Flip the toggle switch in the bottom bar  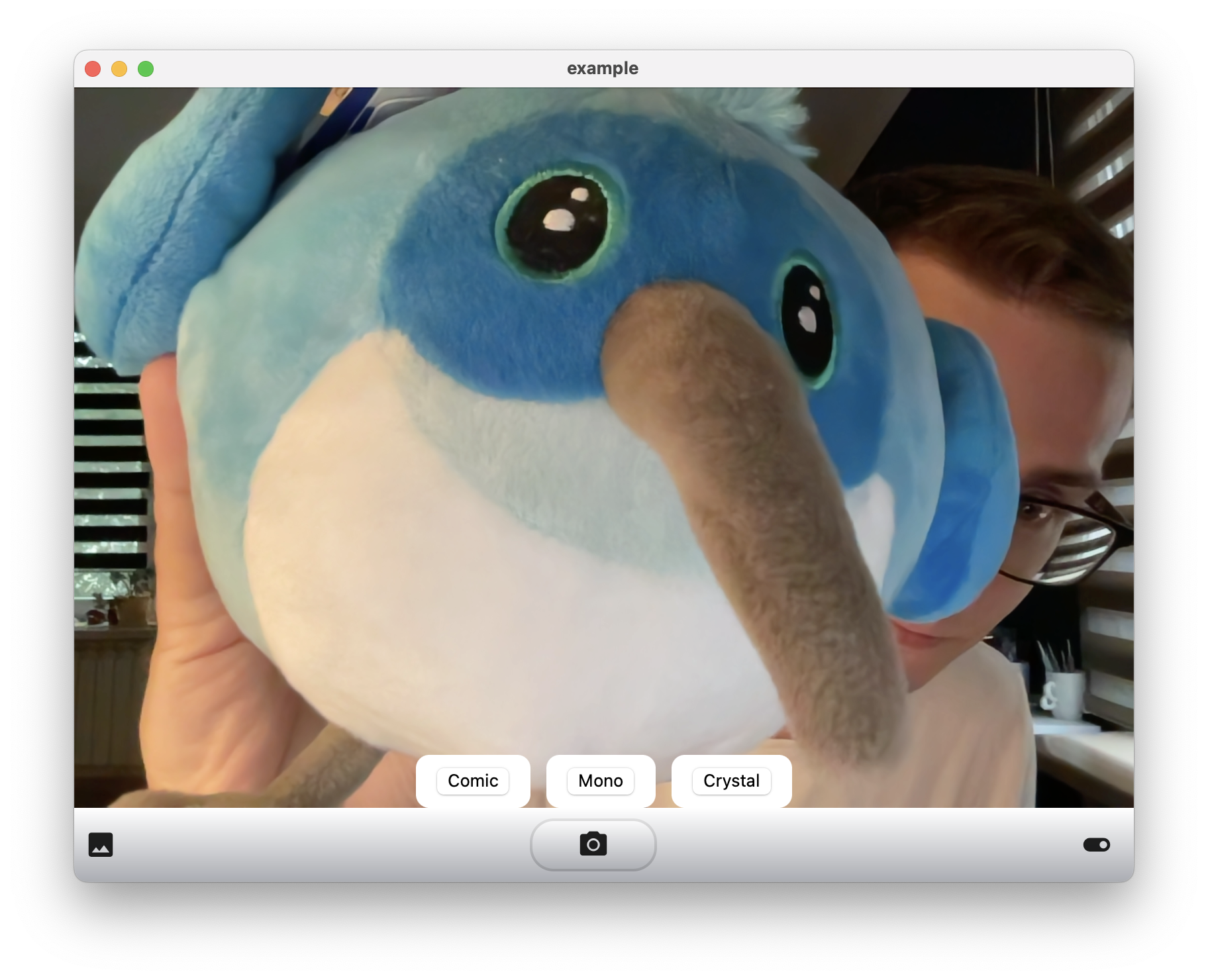click(1096, 844)
